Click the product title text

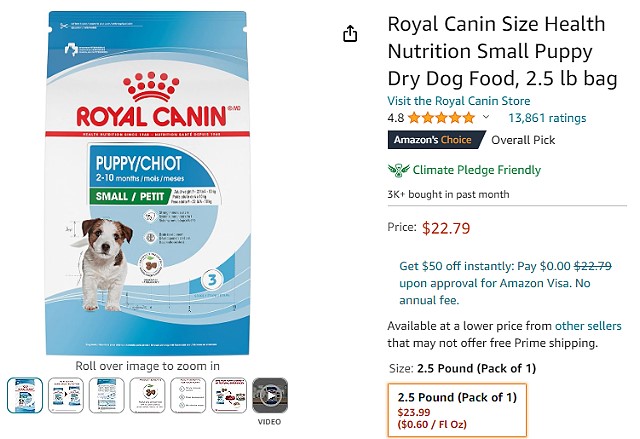(x=502, y=51)
